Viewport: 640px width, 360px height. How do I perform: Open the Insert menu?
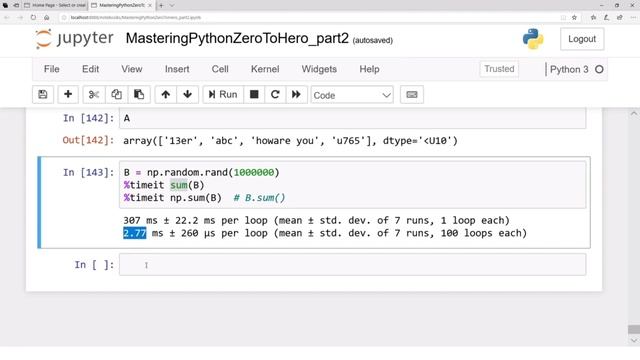(x=177, y=69)
